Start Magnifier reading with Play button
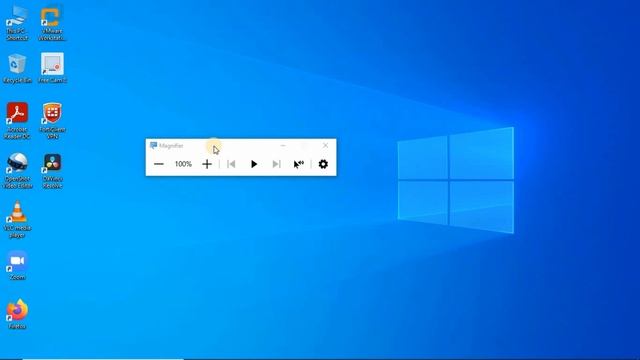 coord(254,164)
